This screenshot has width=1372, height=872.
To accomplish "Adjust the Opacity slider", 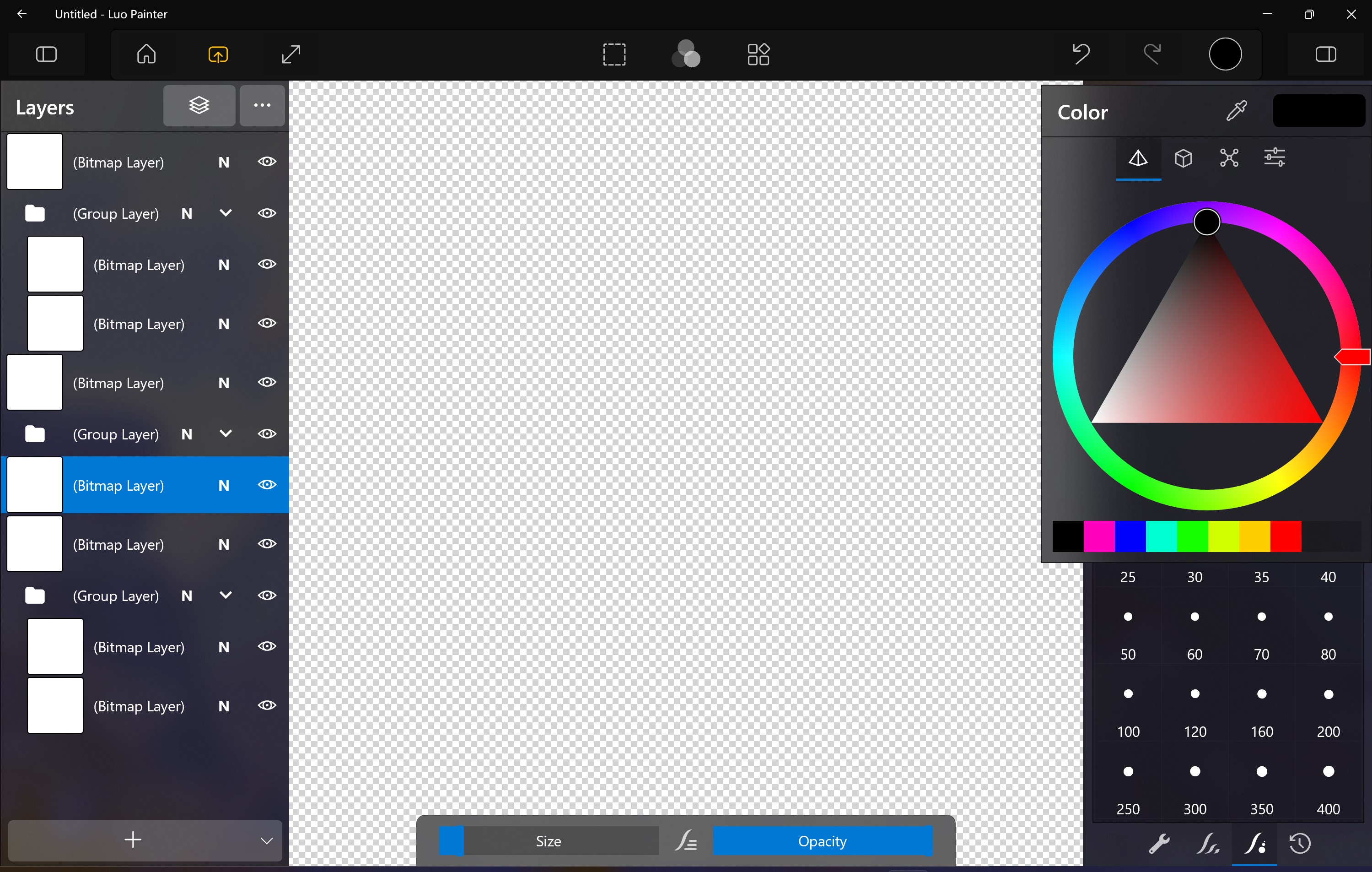I will (x=822, y=841).
